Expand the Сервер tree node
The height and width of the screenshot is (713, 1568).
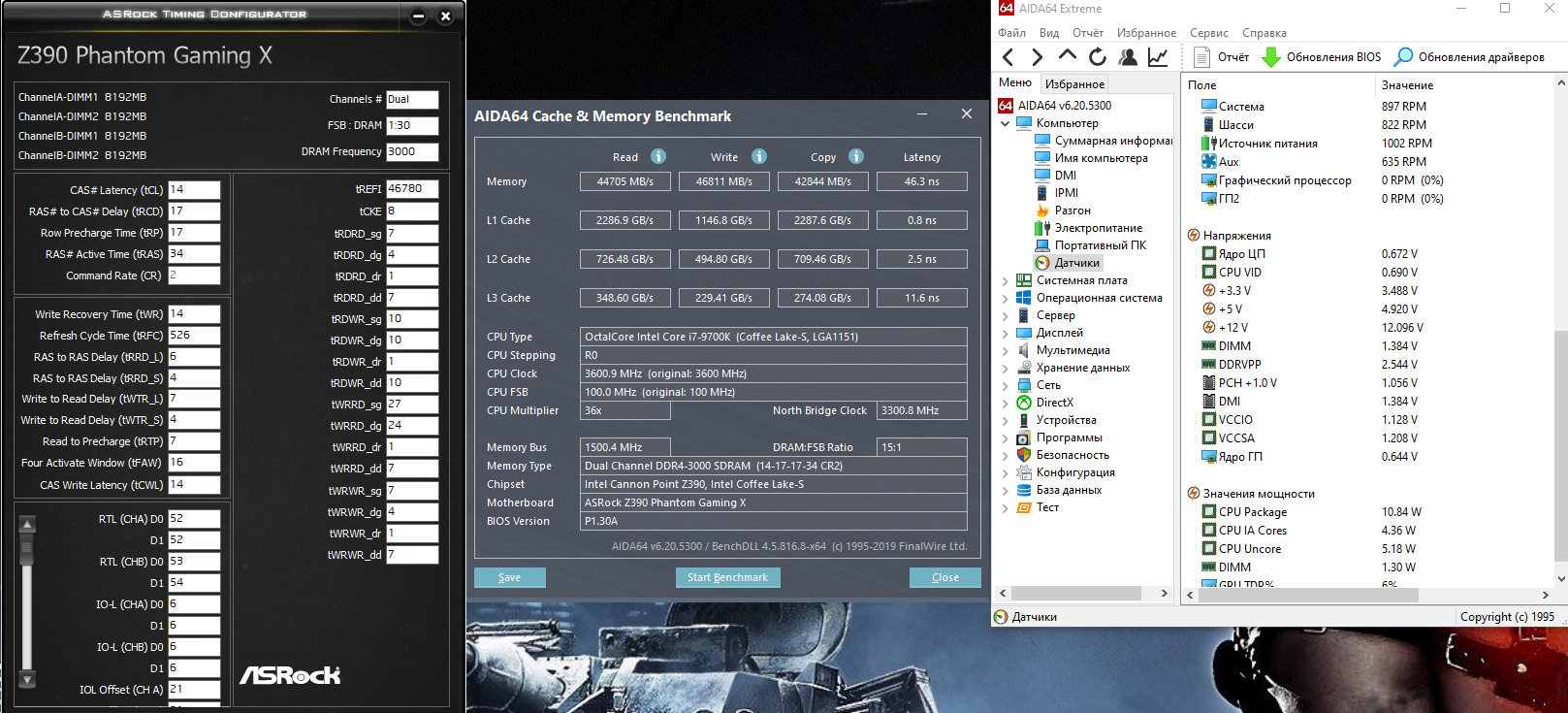click(1006, 315)
